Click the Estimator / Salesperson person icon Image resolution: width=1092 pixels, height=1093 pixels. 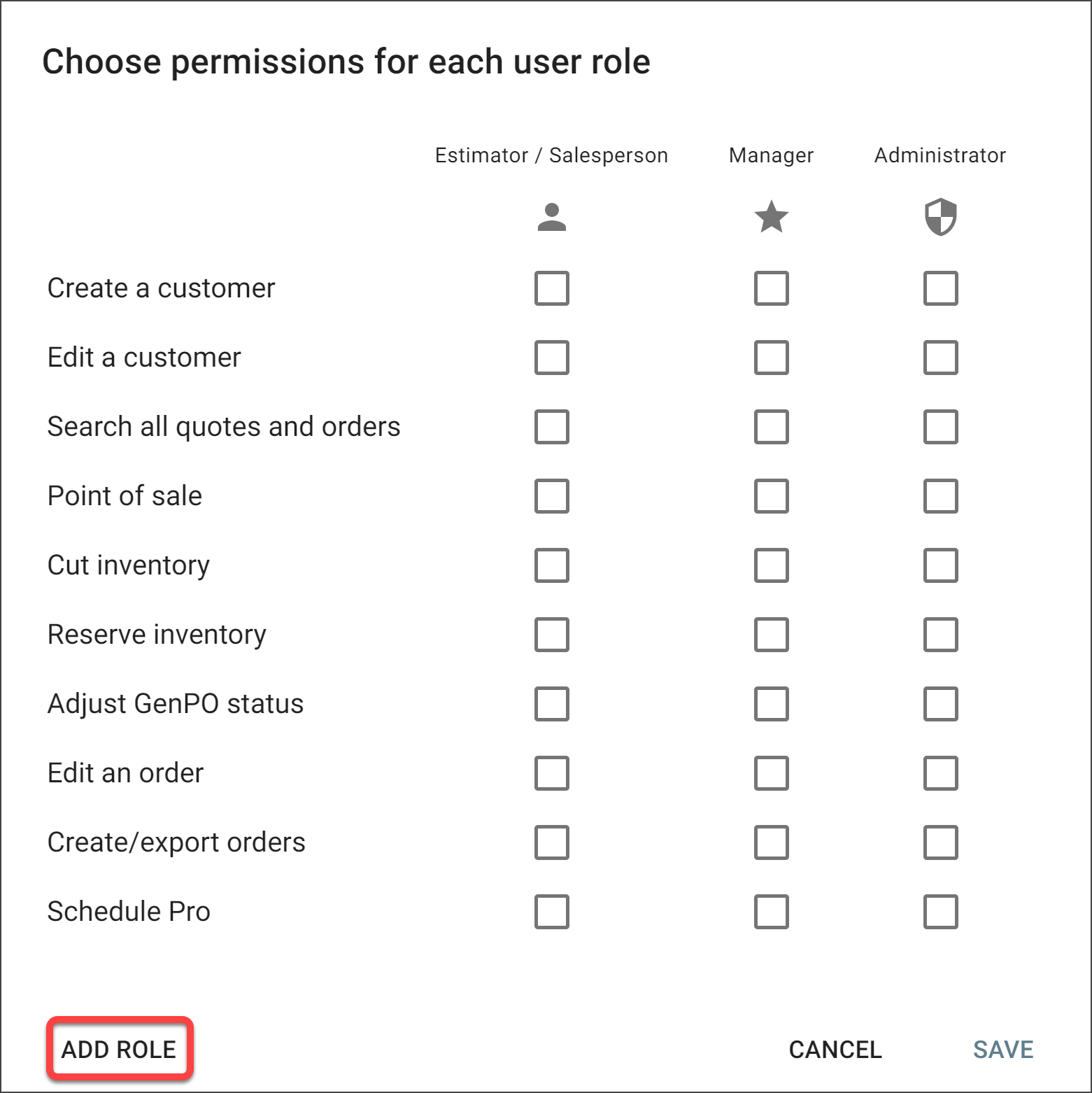tap(551, 217)
